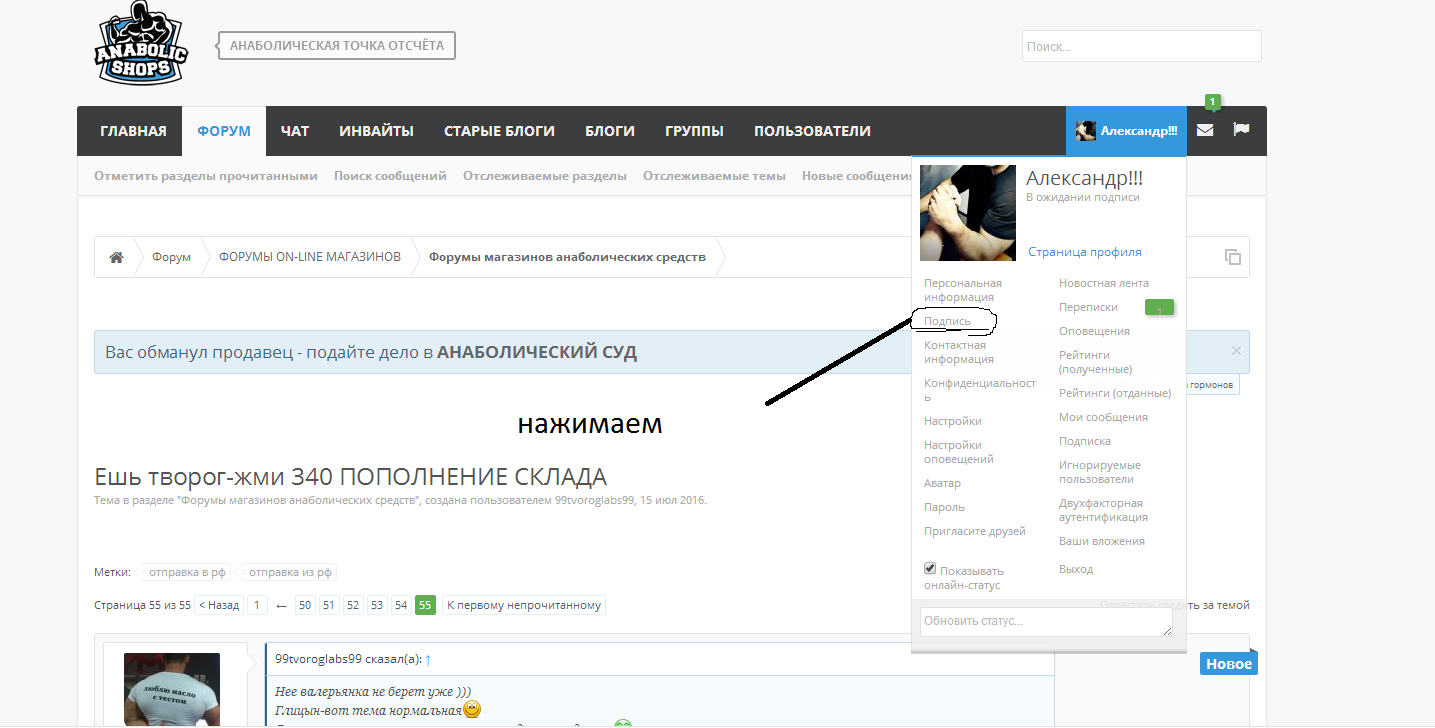Open Александр!!! profile avatar thumbnail in the dropdown
This screenshot has height=728, width=1435.
tap(966, 211)
